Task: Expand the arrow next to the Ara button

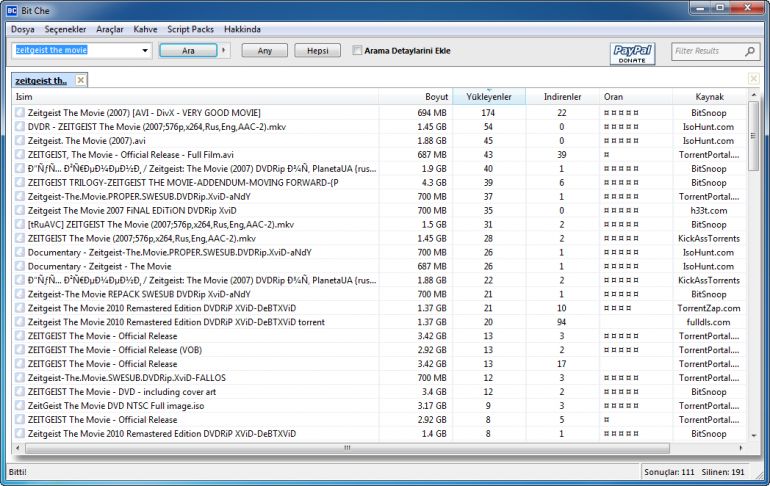Action: coord(223,50)
